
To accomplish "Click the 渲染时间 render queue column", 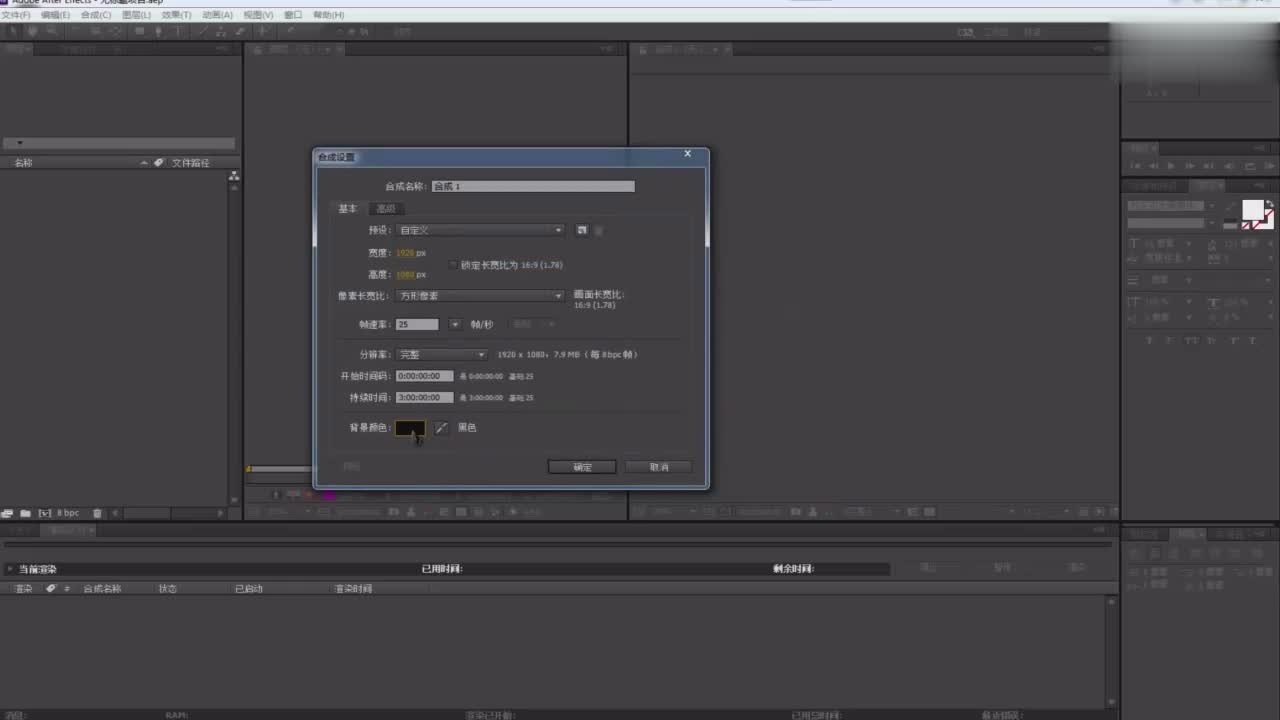I will (354, 589).
